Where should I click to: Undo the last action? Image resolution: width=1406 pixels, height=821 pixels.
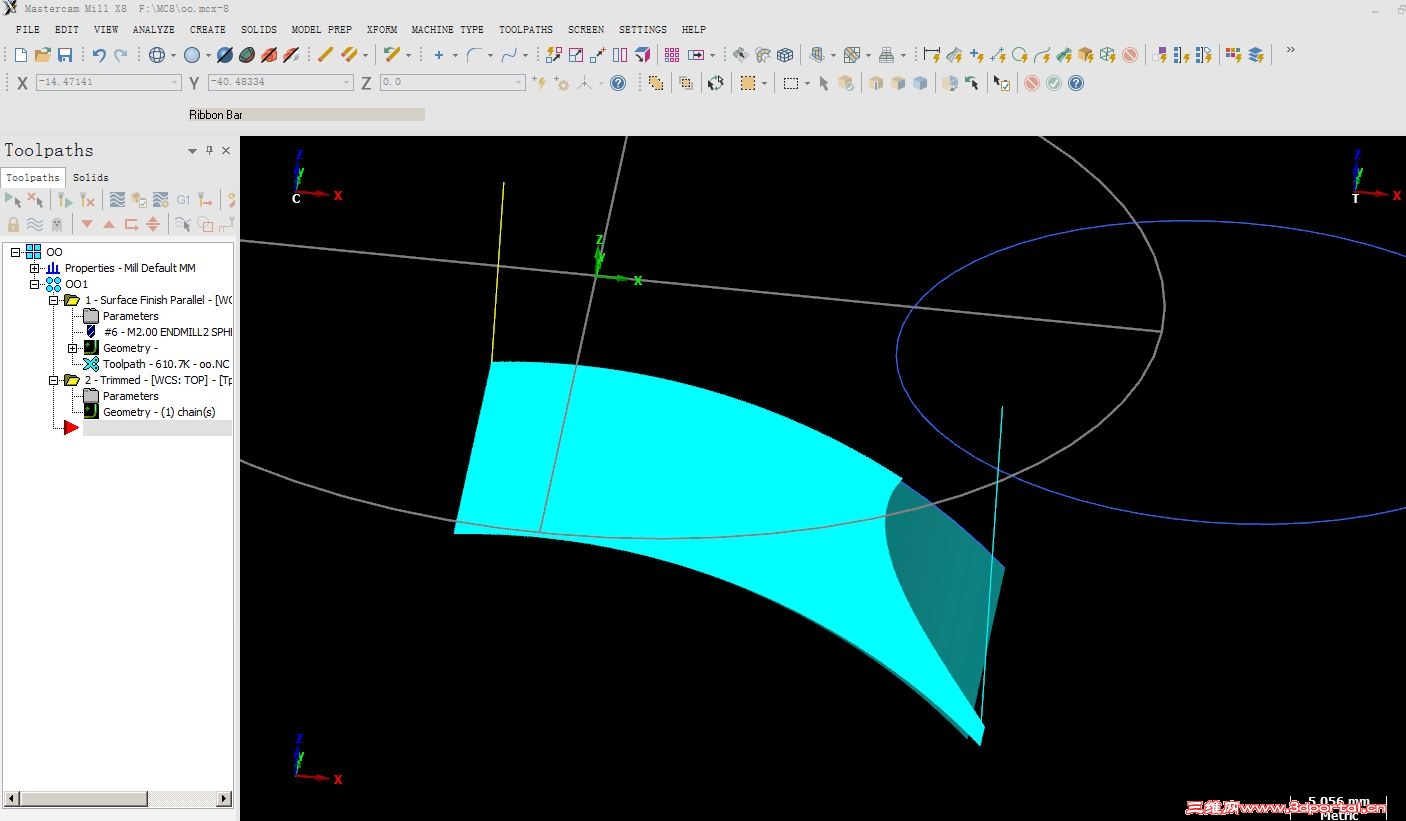(98, 55)
